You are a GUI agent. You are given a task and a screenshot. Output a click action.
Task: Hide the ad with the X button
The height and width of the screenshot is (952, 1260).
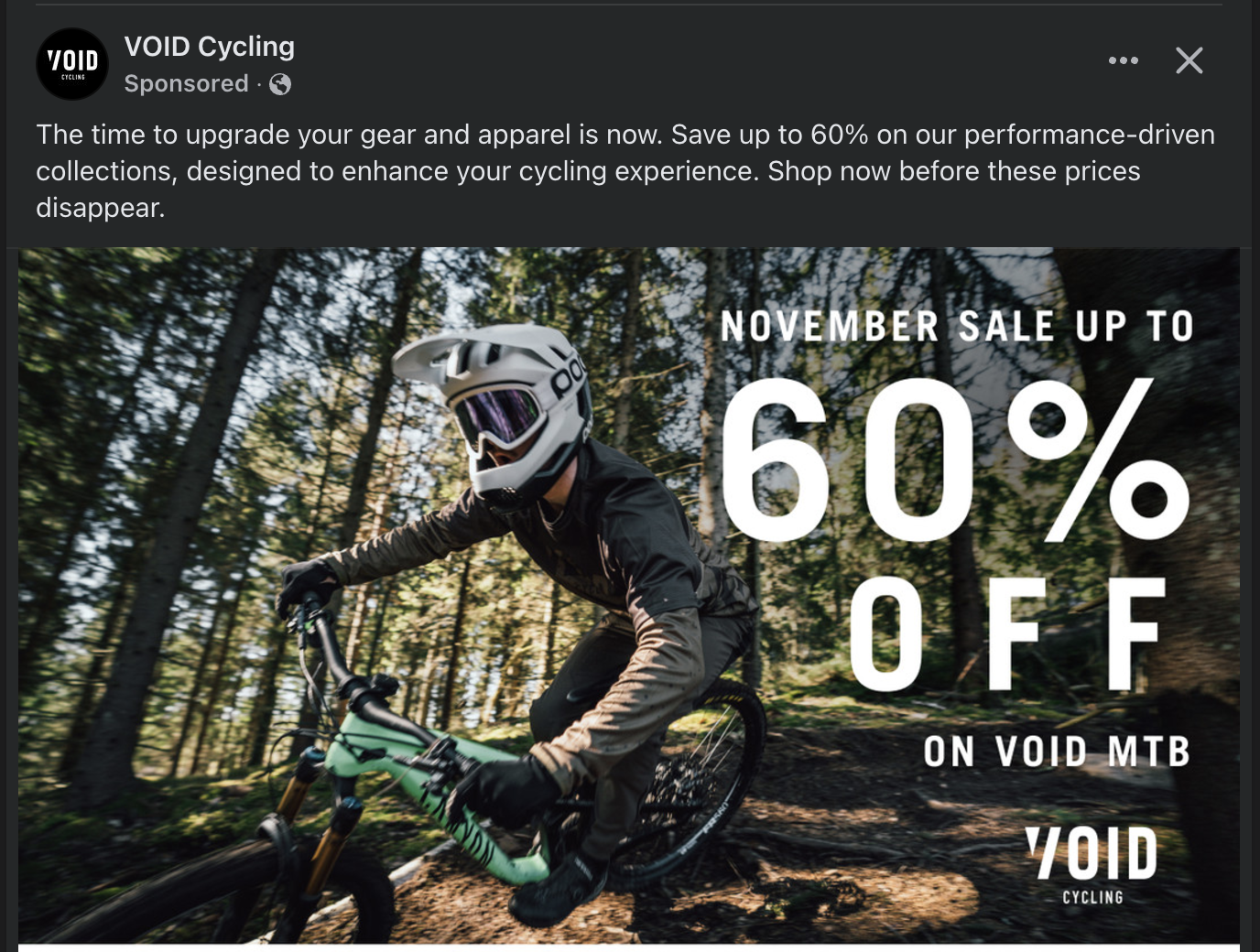point(1189,60)
